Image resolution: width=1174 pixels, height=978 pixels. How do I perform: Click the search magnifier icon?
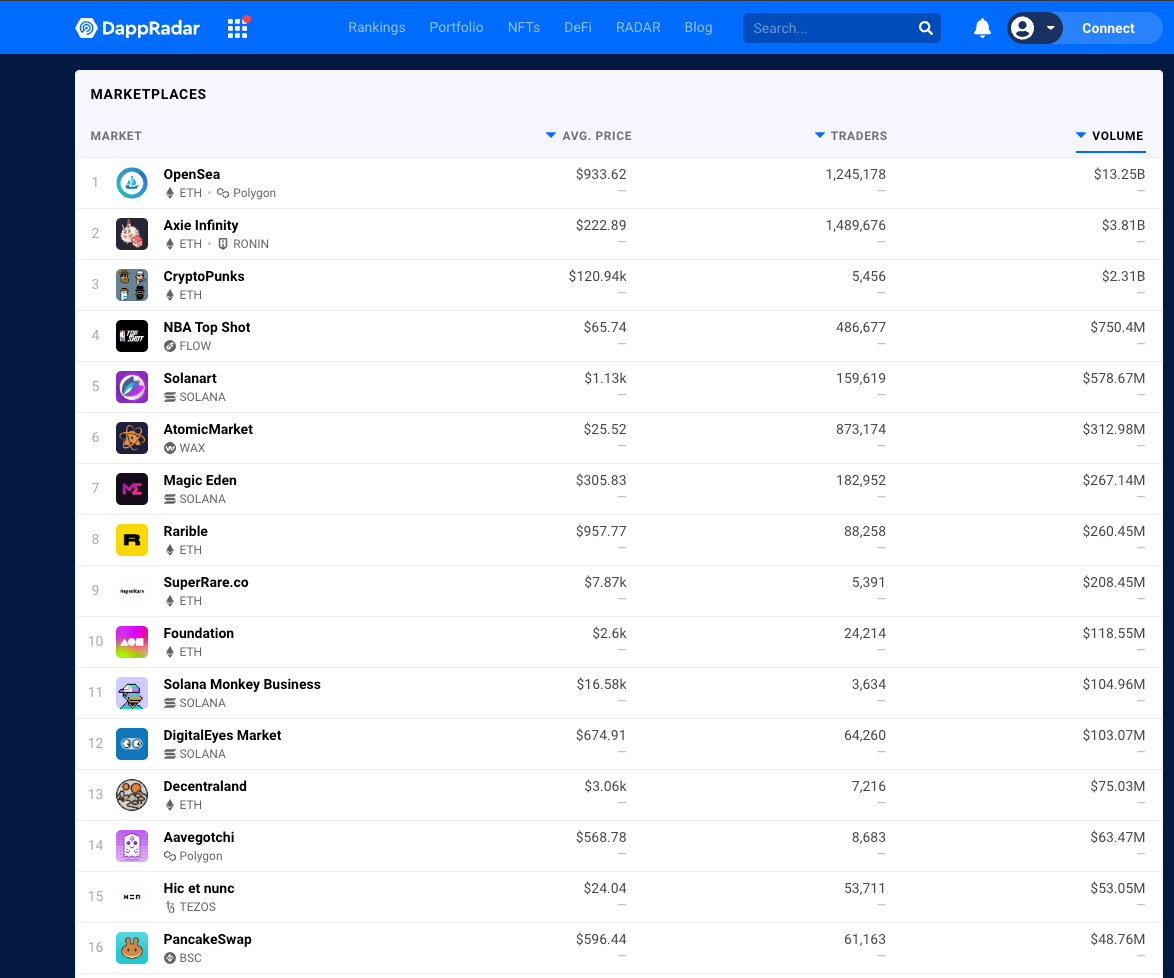coord(925,28)
